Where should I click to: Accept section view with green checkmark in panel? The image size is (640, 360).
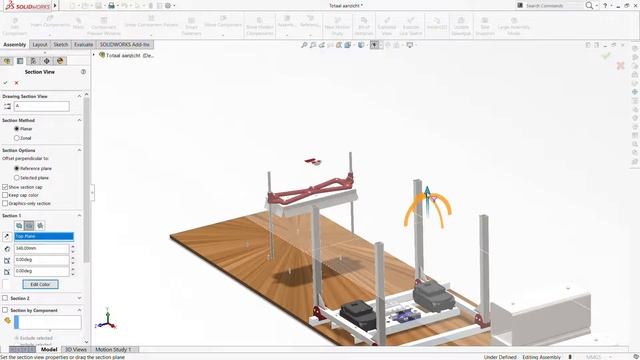point(5,83)
